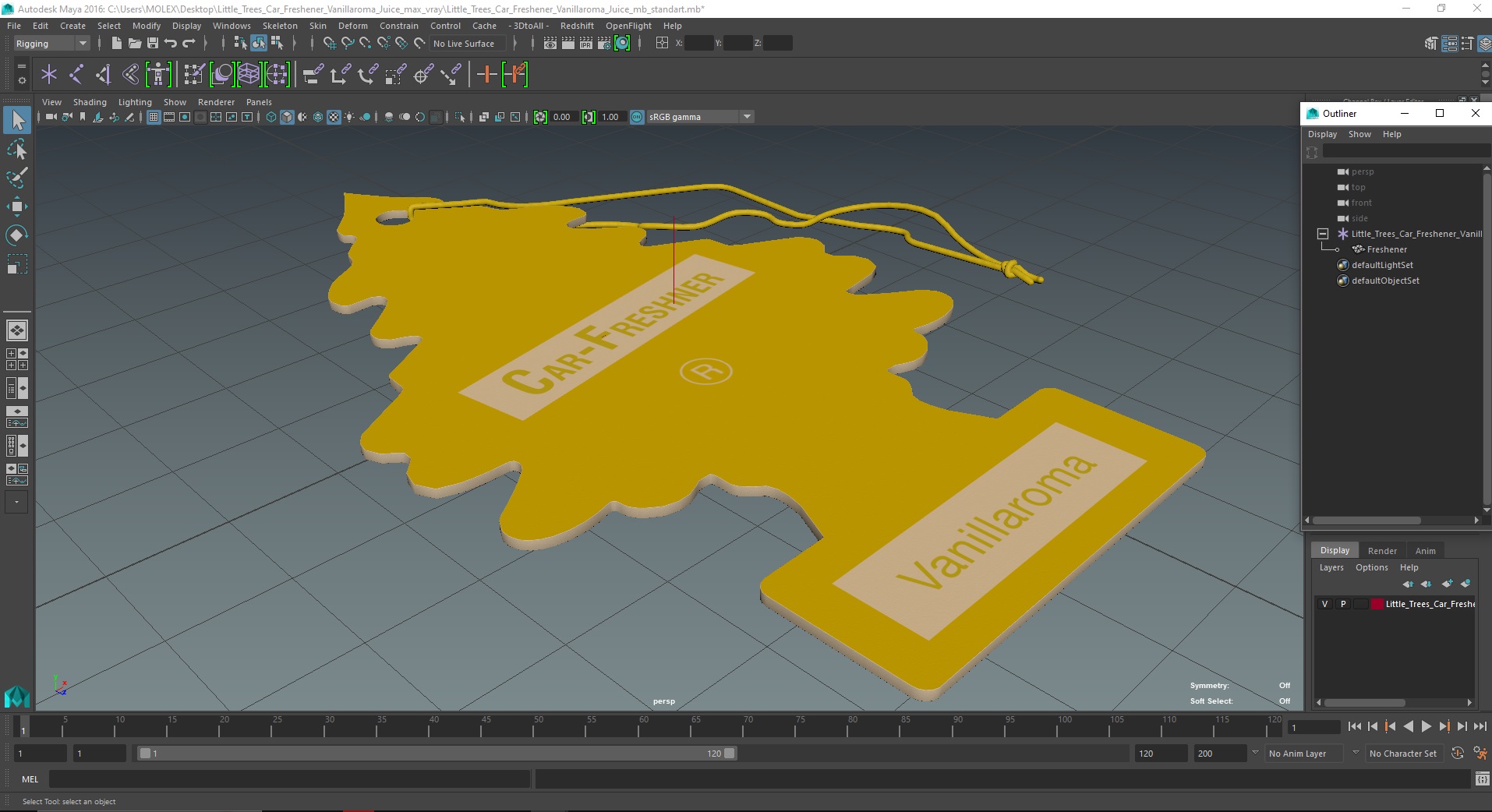This screenshot has width=1492, height=812.
Task: Pick the Rotate tool in the toolbox
Action: (16, 235)
